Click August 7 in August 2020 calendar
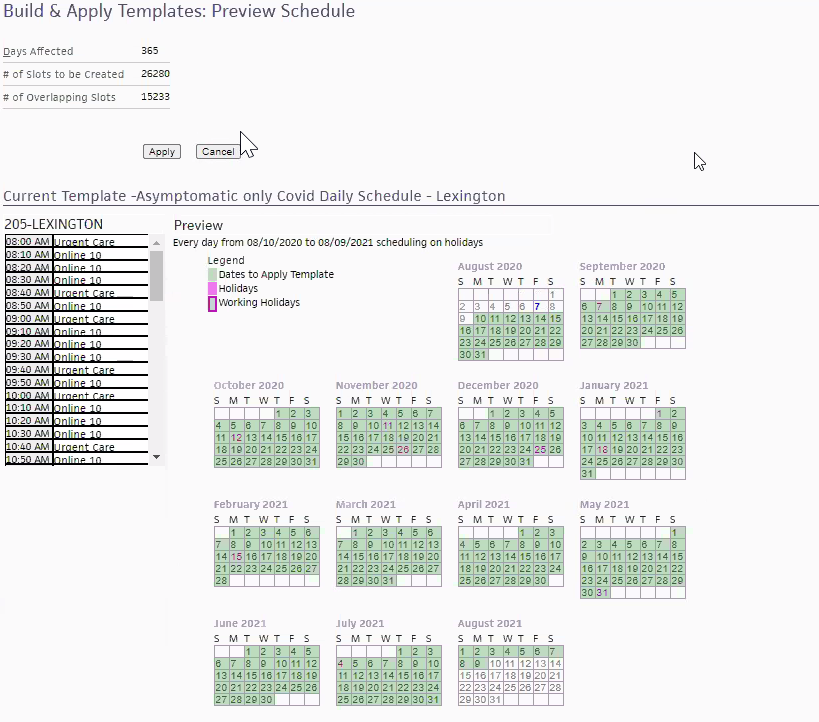 click(537, 307)
